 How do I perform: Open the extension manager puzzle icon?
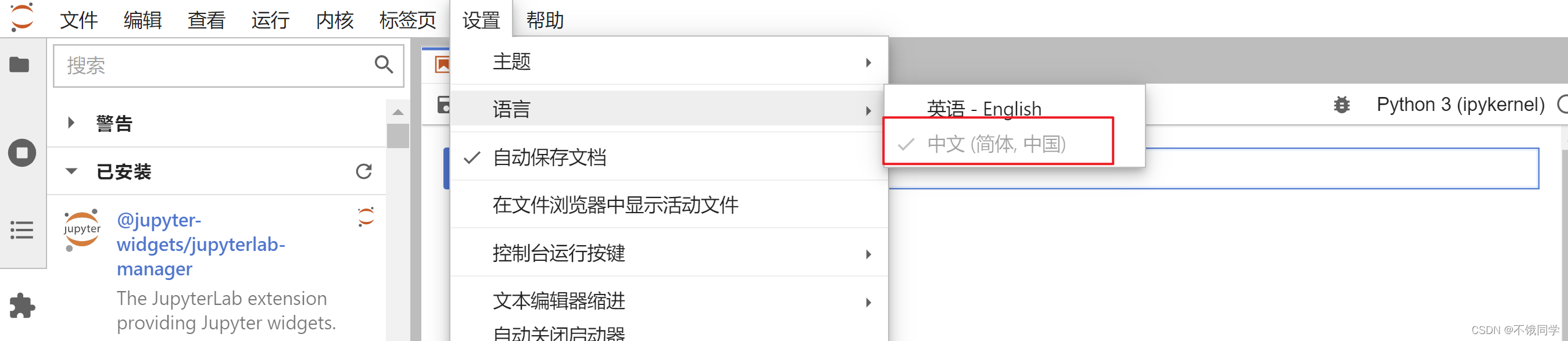pyautogui.click(x=23, y=306)
